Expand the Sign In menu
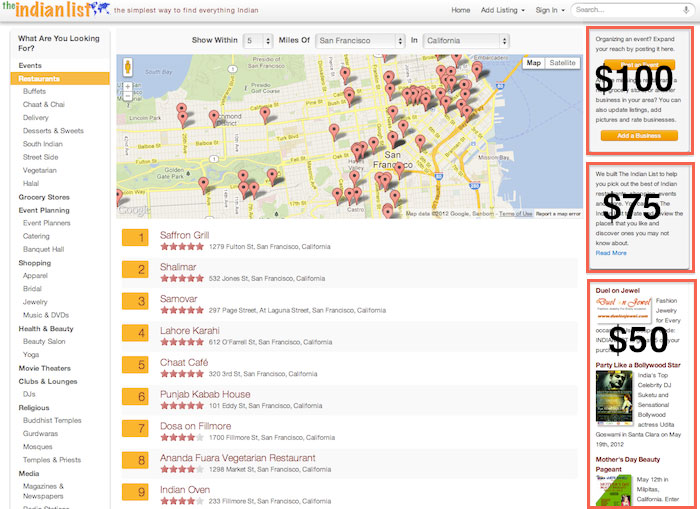Screen dimensions: 700x509 point(550,10)
